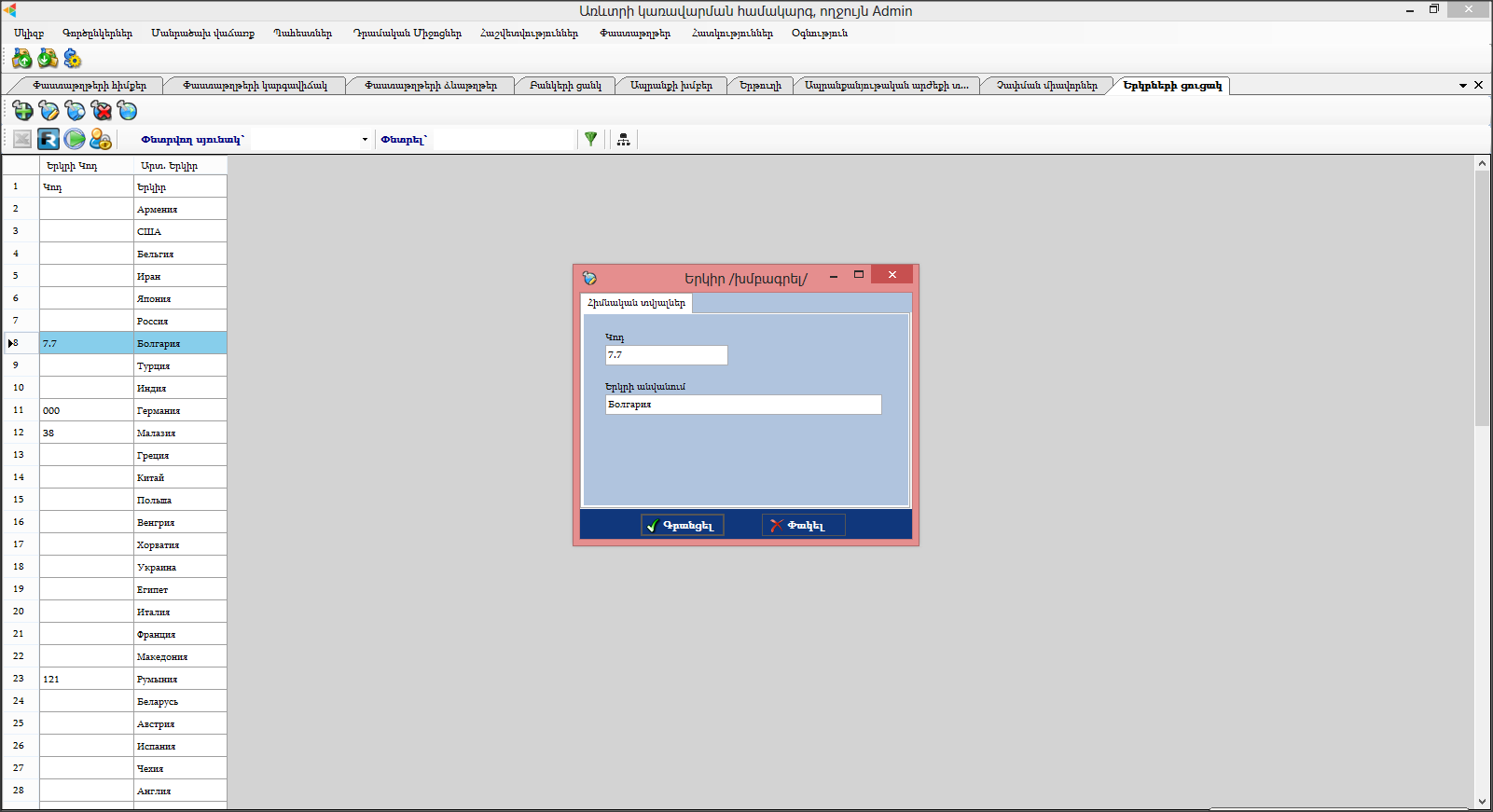Open the tab list dropdown arrow
The image size is (1493, 812).
(x=1462, y=86)
